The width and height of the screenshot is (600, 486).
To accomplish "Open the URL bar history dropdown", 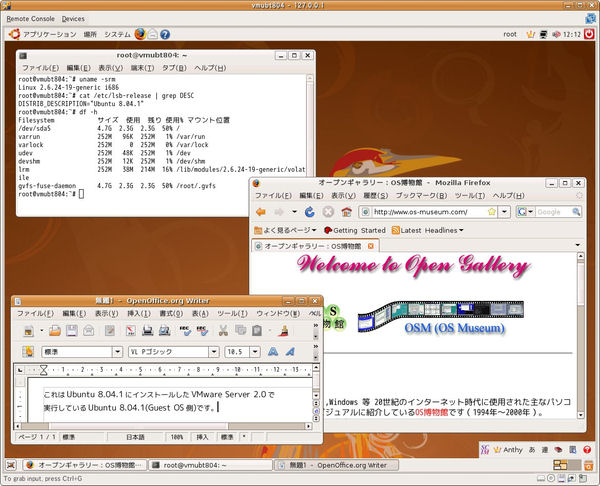I will pos(505,212).
